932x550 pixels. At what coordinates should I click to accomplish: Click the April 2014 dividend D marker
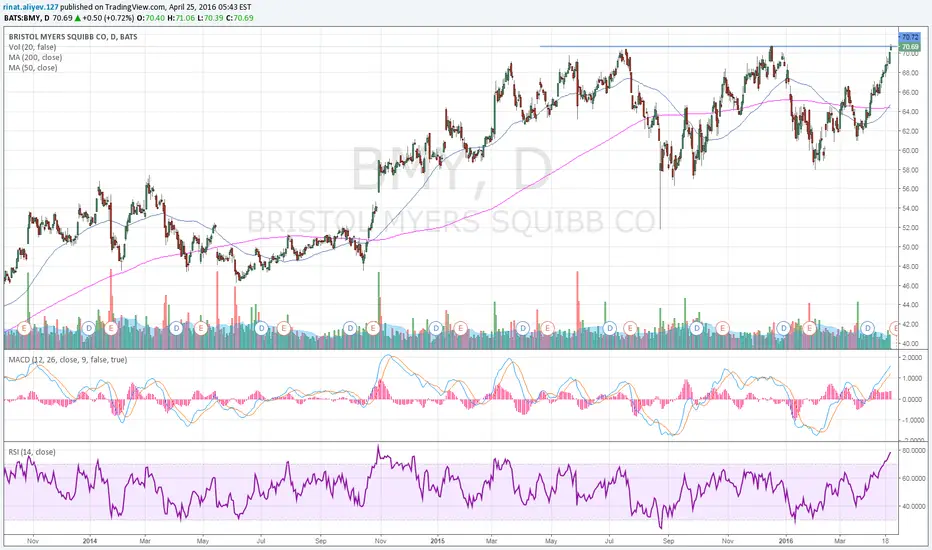(x=176, y=328)
